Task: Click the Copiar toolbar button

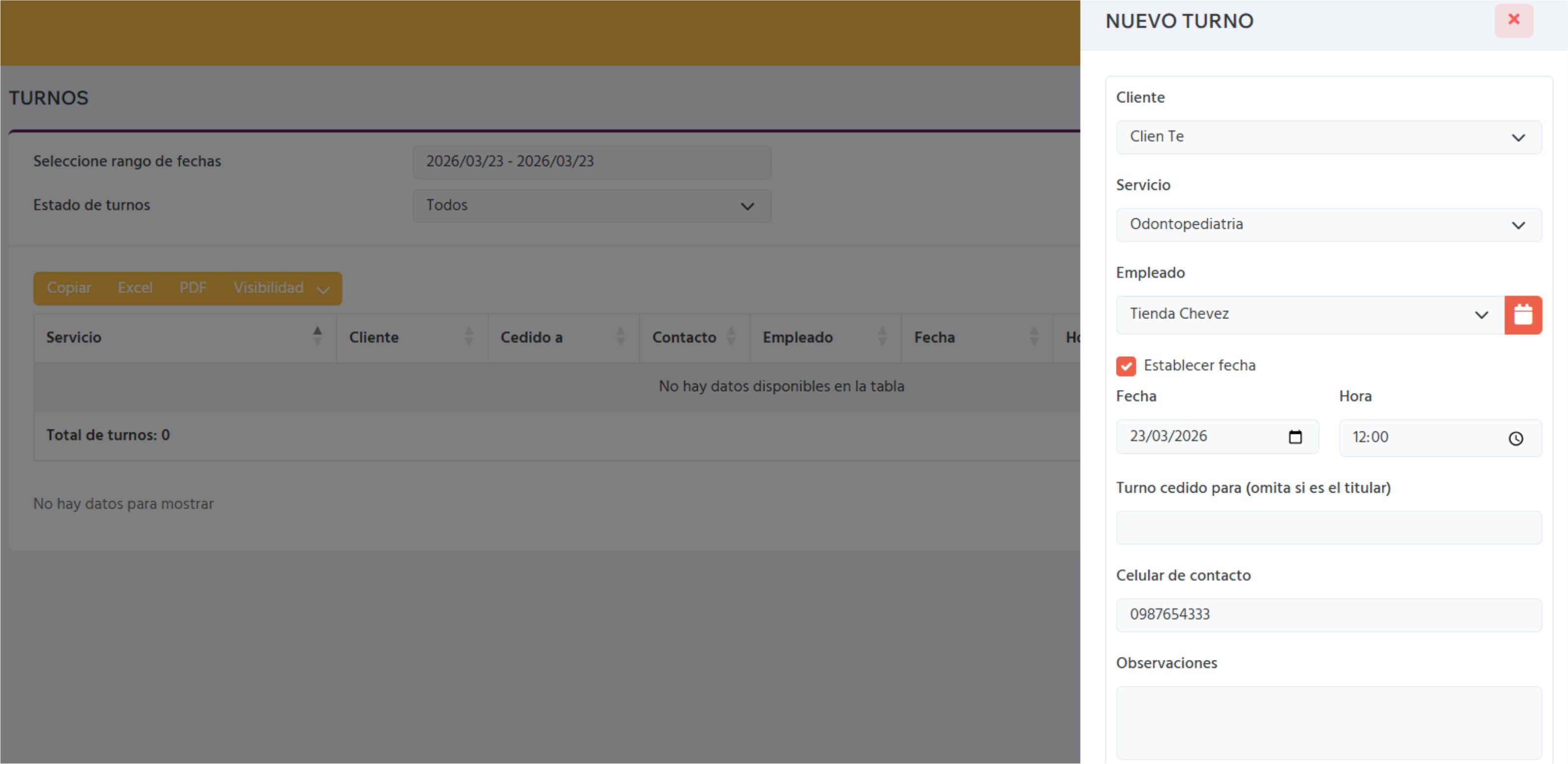Action: click(68, 289)
